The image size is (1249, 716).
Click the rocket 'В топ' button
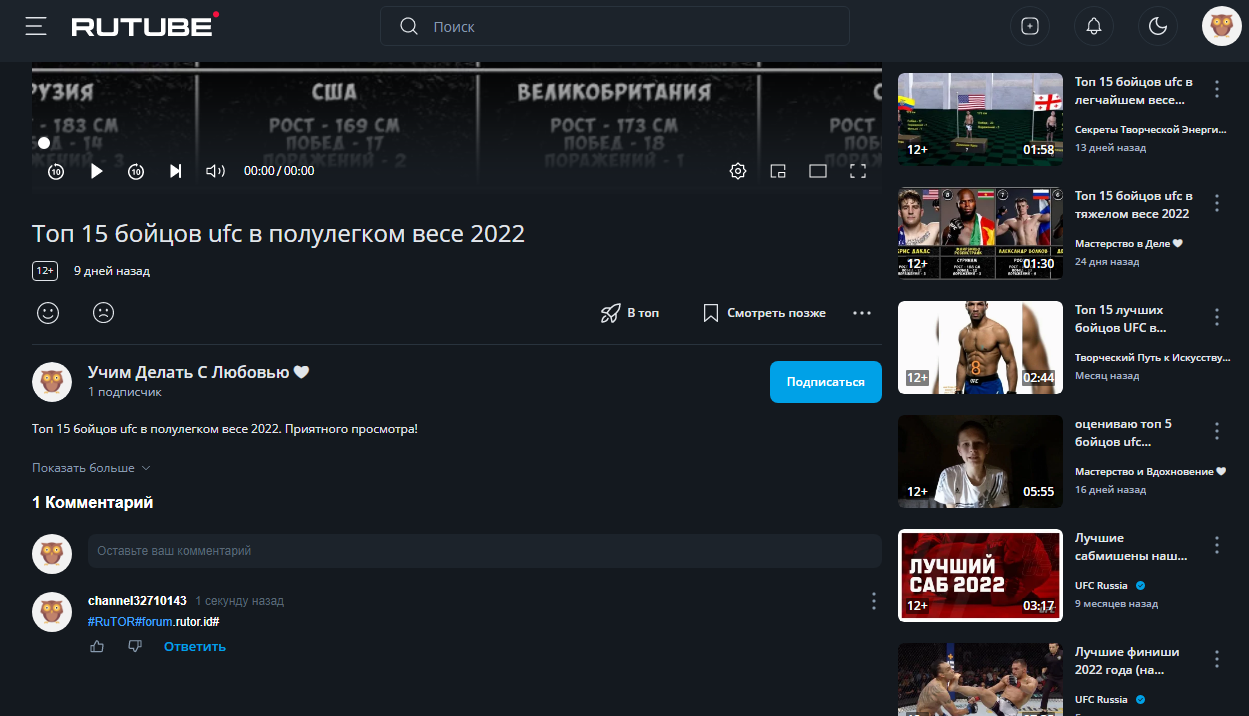(x=630, y=313)
